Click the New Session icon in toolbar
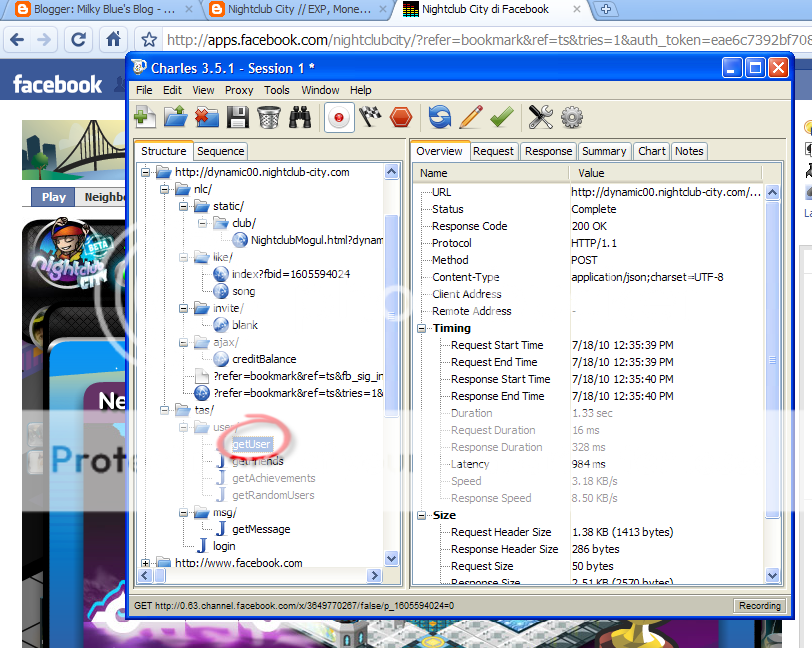 (146, 117)
